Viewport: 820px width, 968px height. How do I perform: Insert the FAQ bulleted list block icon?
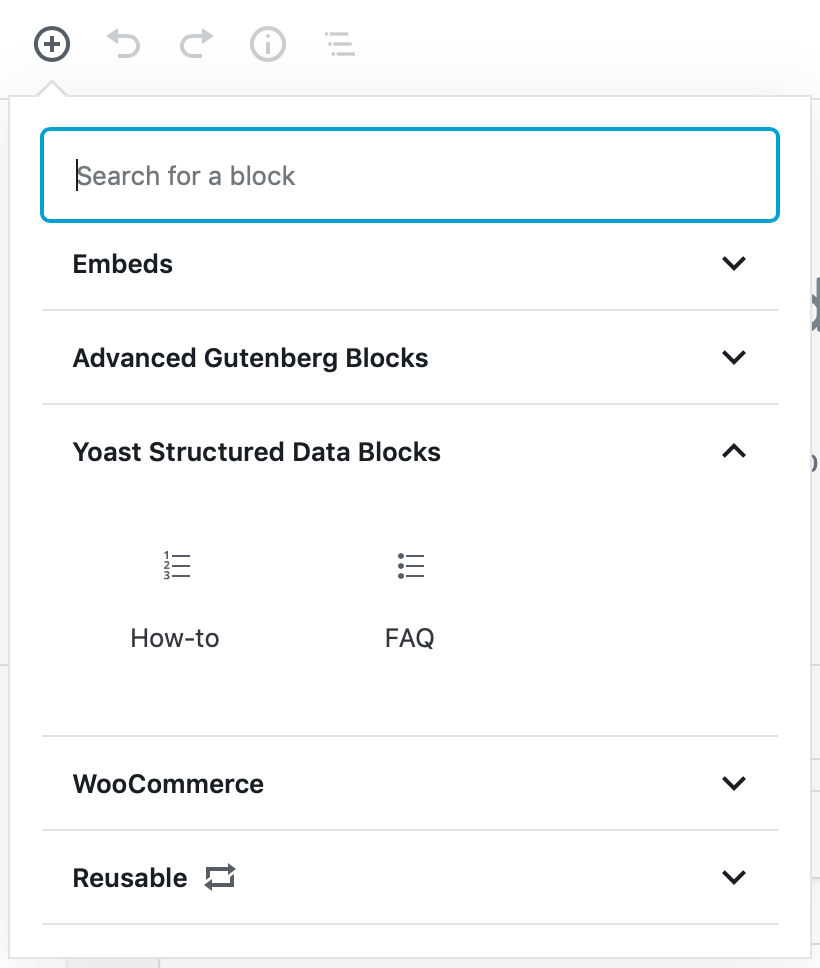coord(411,565)
